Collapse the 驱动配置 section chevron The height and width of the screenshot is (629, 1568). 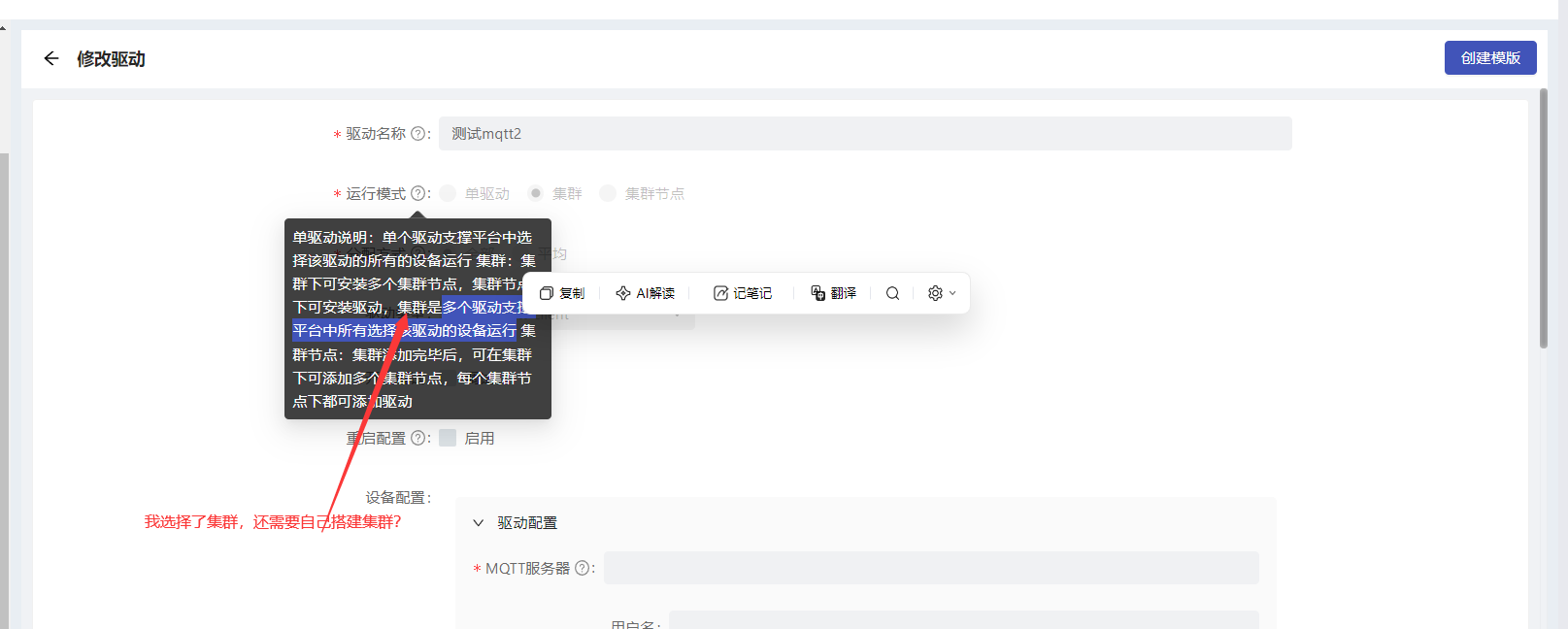pyautogui.click(x=478, y=523)
